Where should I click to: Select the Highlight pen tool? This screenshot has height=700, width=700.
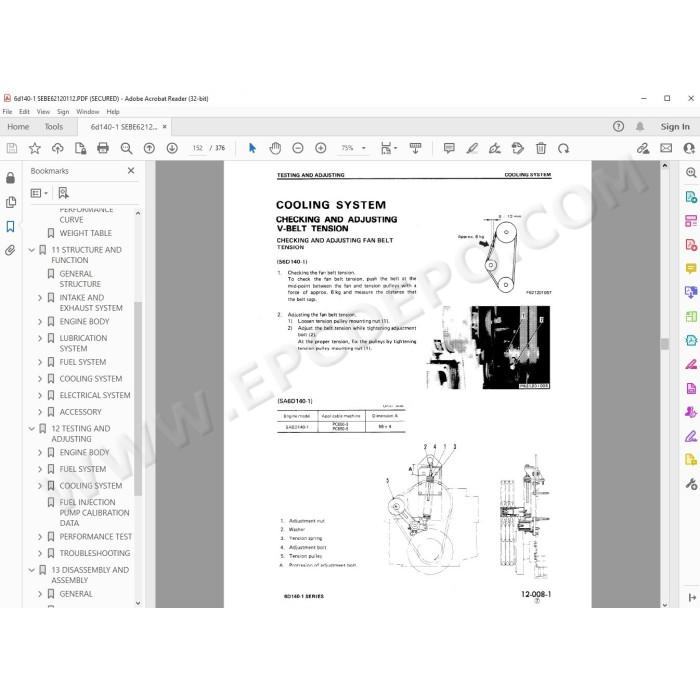click(472, 148)
